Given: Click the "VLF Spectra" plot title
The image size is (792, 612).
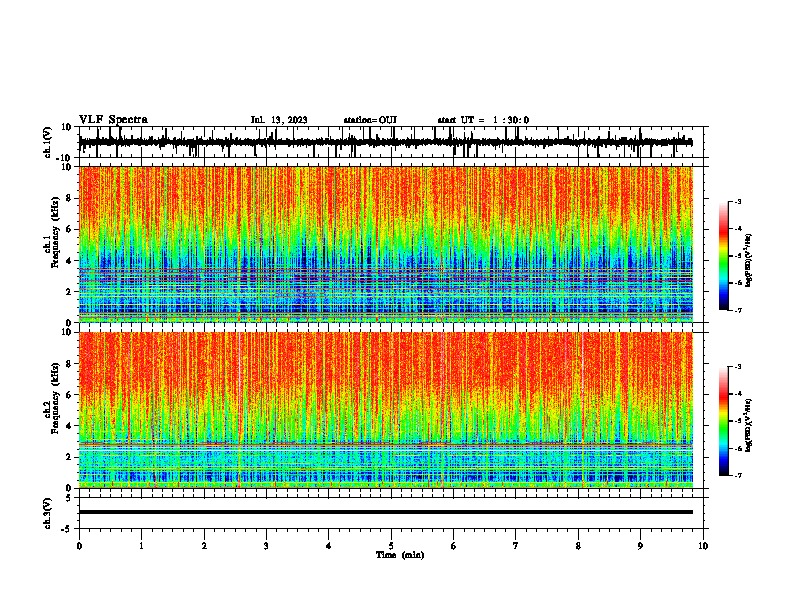Looking at the screenshot, I should coord(113,120).
